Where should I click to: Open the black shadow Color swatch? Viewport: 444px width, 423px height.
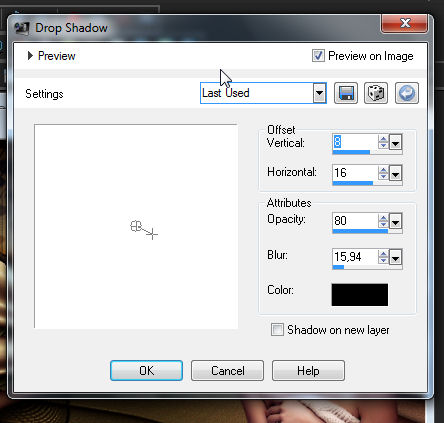point(360,295)
